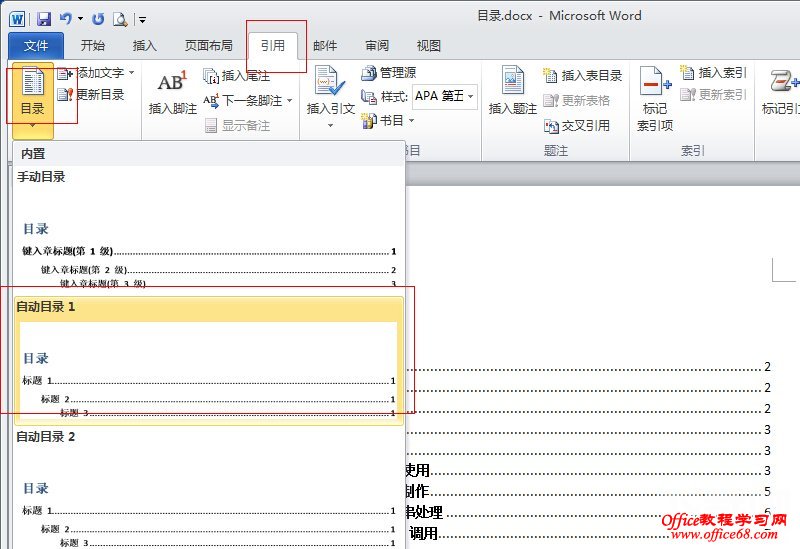Viewport: 800px width, 549px height.
Task: Expand the undo history dropdown arrow
Action: (x=81, y=19)
